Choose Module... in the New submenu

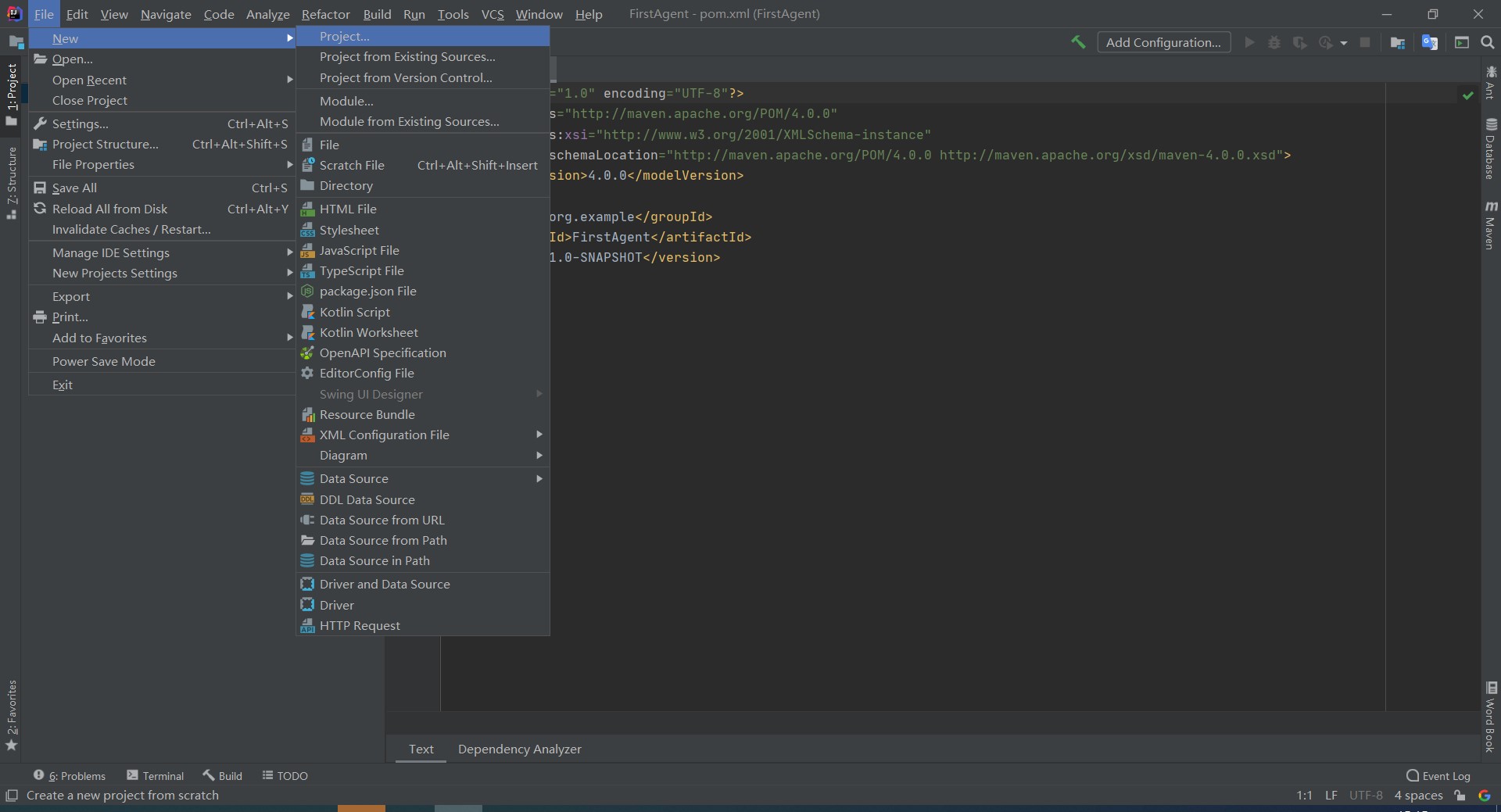[423, 101]
